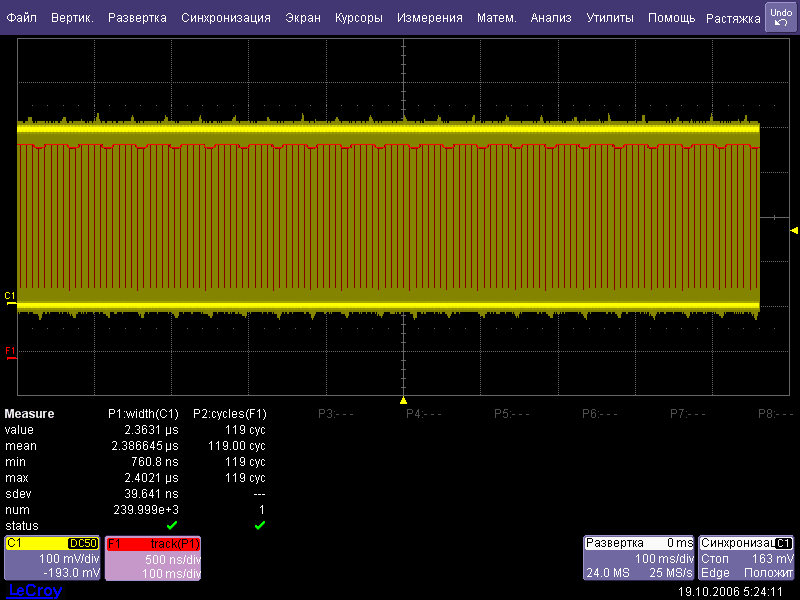Click the LeCroy logo
Image resolution: width=800 pixels, height=600 pixels.
coord(35,591)
